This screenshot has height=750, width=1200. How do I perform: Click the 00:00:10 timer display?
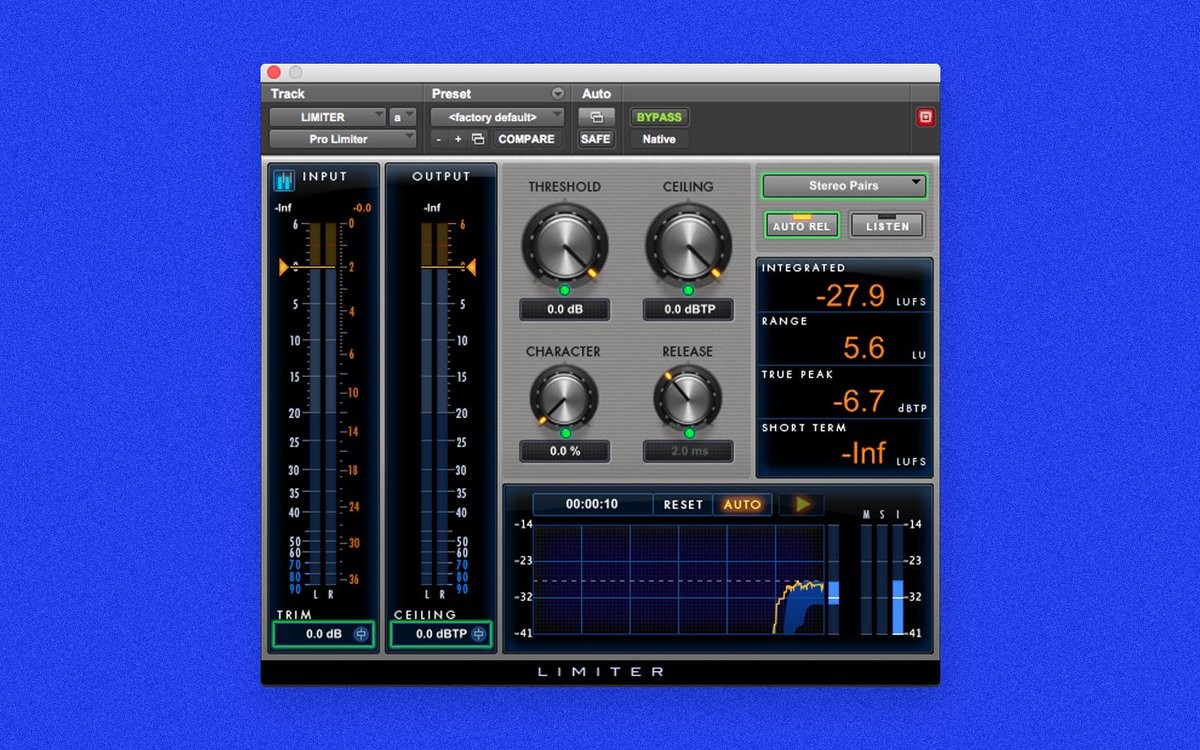592,504
